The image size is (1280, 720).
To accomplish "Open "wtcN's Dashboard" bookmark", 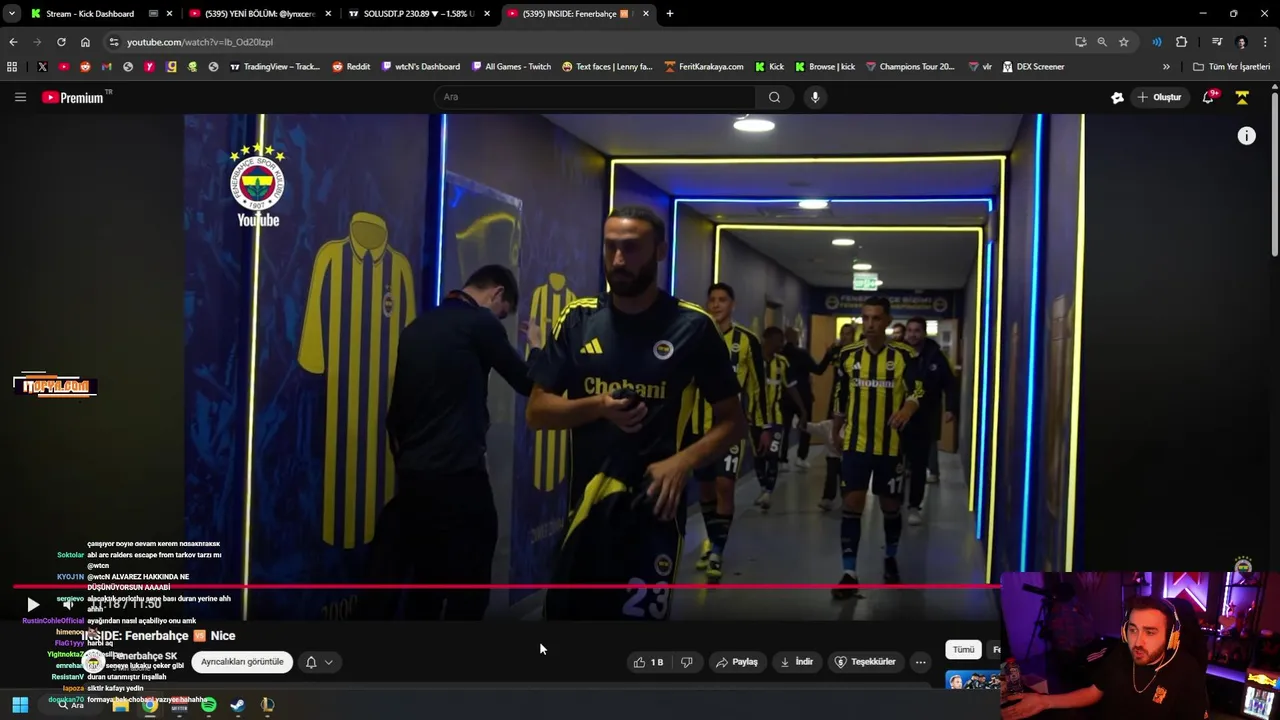I will click(x=420, y=67).
